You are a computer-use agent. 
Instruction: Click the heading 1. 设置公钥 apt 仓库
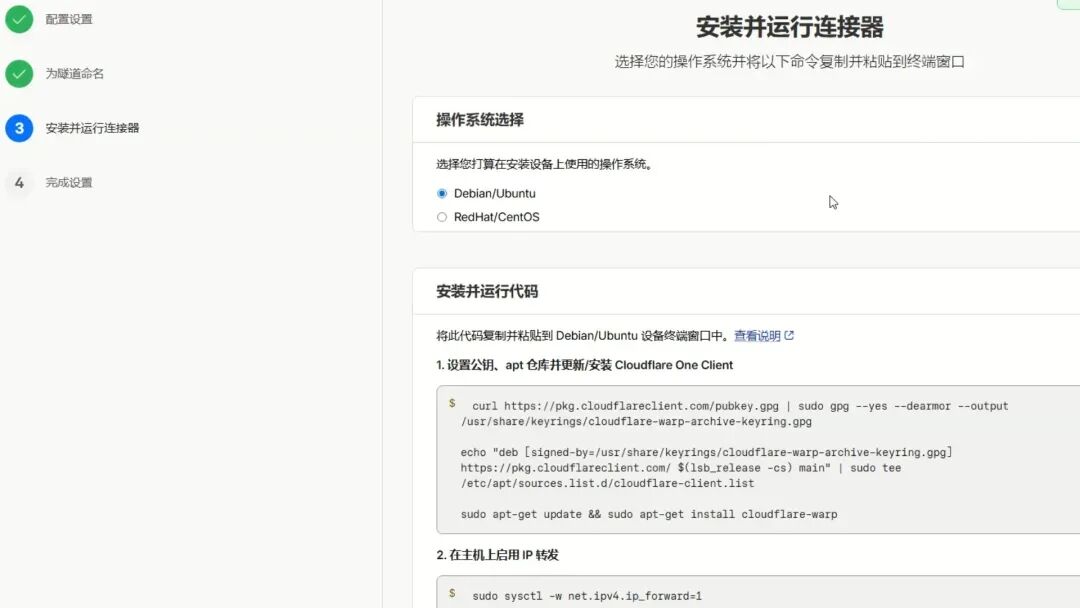[584, 365]
